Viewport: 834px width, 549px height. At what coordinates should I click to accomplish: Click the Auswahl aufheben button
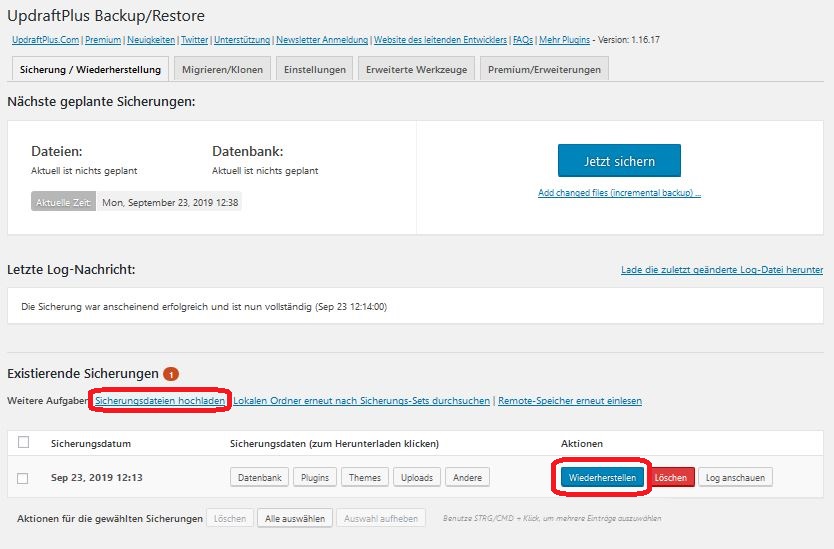pos(381,518)
